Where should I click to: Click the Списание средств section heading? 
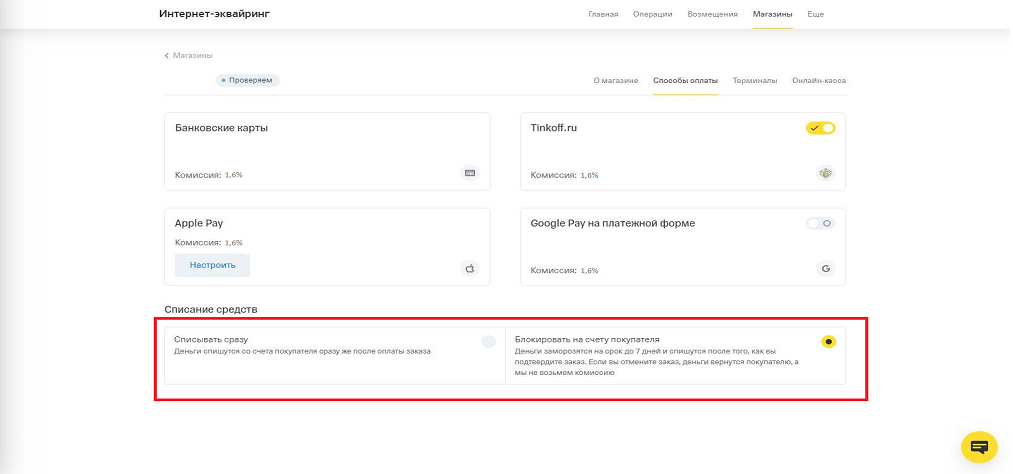211,309
